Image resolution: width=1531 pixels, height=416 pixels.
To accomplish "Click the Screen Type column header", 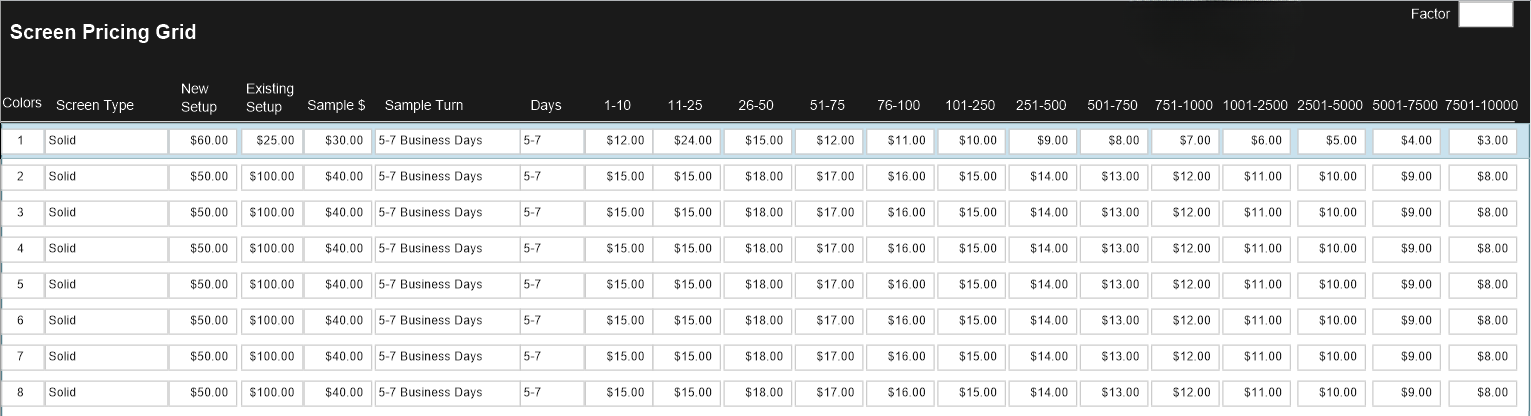I will (95, 105).
